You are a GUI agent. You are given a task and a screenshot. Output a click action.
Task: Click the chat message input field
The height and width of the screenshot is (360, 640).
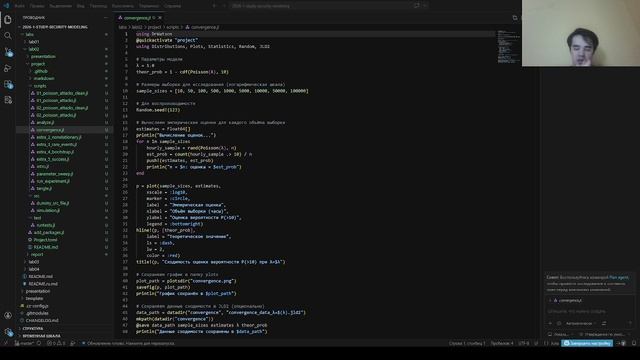589,311
